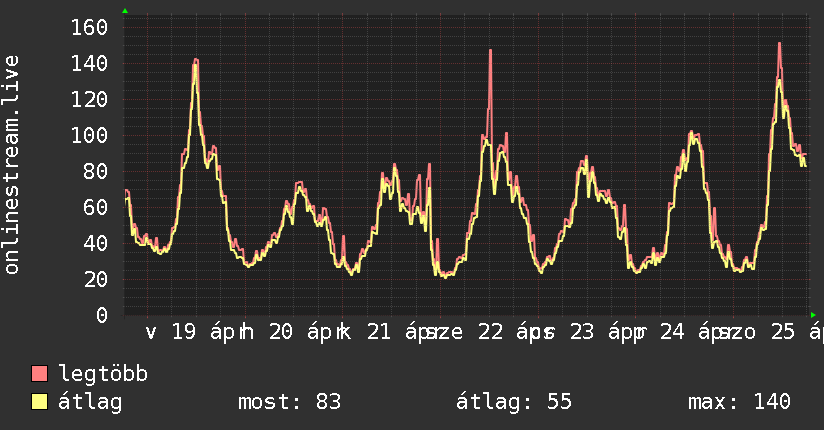Click the 'átlag: 55' statistic
Image resolution: width=824 pixels, height=430 pixels.
pyautogui.click(x=513, y=402)
